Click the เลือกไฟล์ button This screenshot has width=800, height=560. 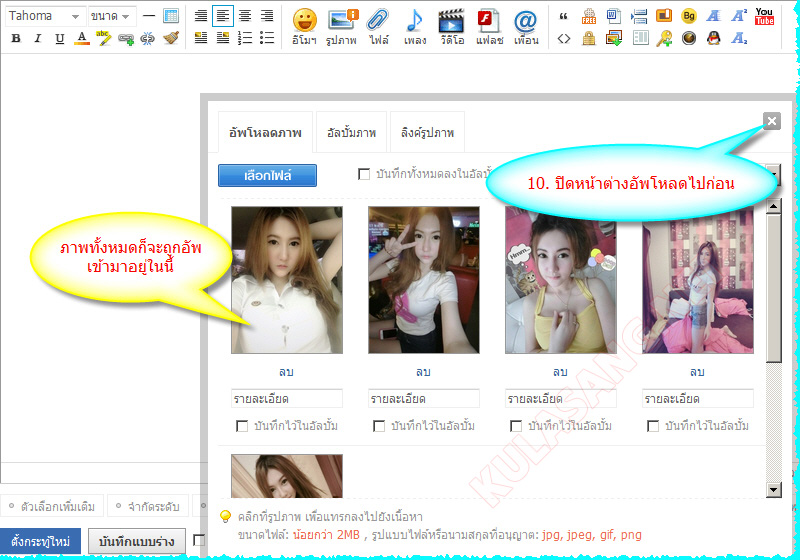(267, 175)
